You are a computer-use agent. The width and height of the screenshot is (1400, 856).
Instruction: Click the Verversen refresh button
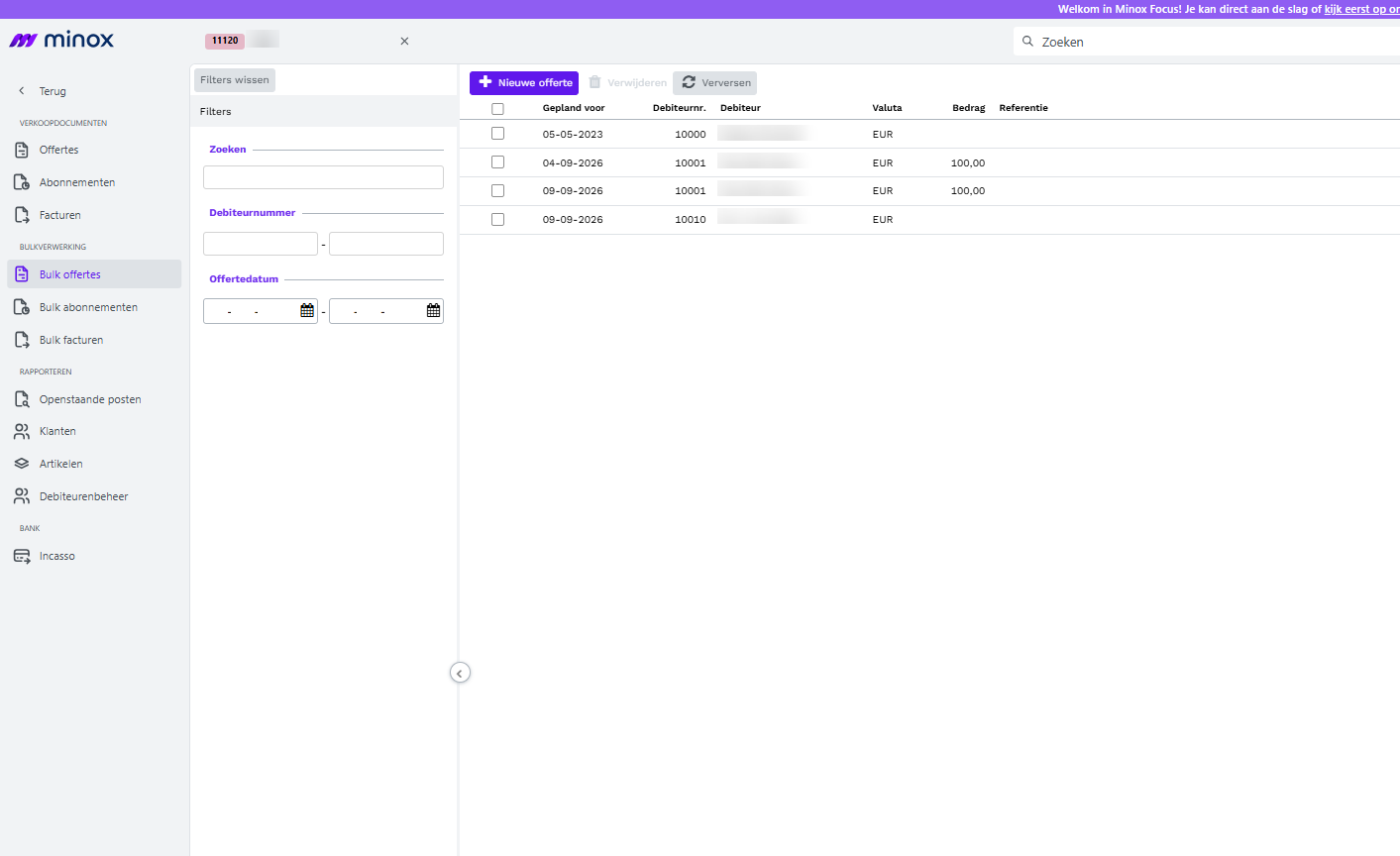coord(714,83)
